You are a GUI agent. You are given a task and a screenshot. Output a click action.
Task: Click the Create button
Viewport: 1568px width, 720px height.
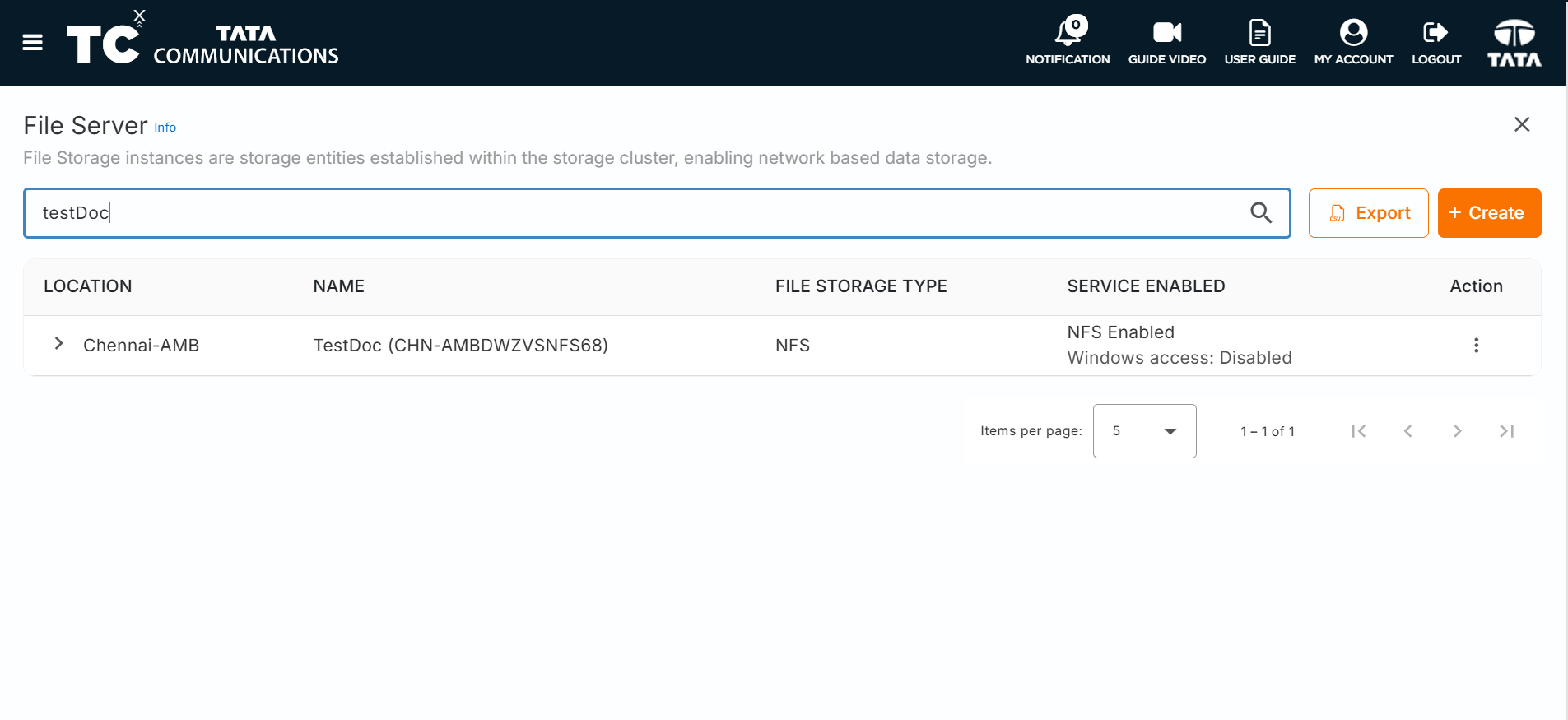click(x=1489, y=213)
